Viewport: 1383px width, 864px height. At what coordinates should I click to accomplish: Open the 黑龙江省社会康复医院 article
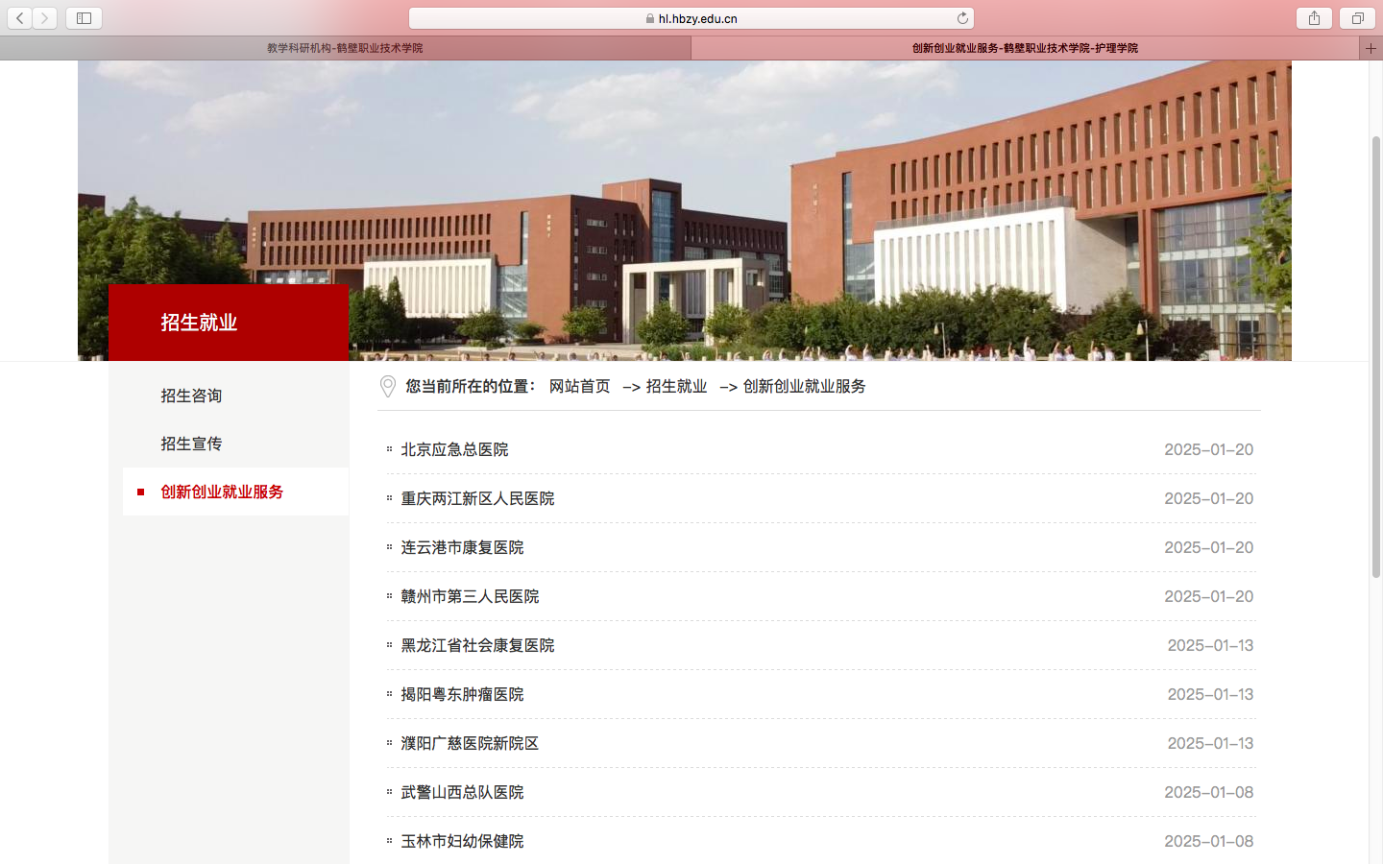477,646
